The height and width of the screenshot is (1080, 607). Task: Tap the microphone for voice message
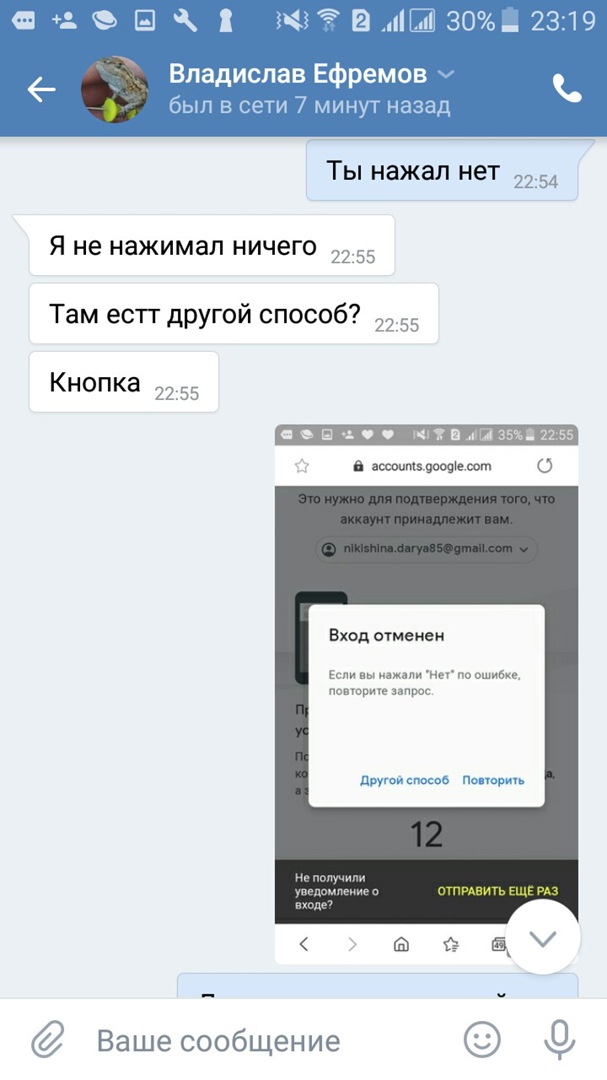pos(559,1039)
